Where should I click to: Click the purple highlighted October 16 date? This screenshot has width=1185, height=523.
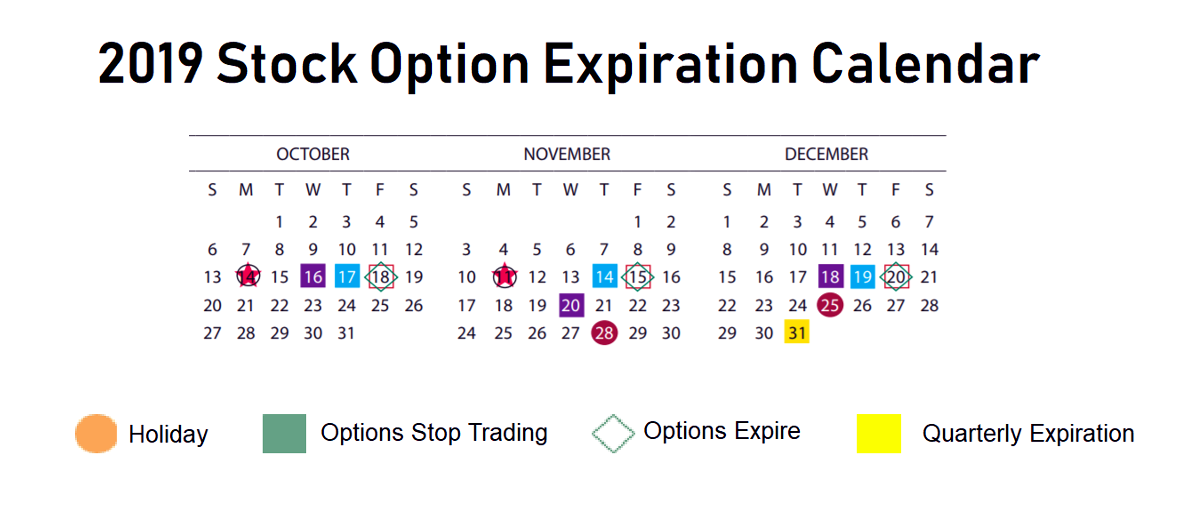pos(313,277)
